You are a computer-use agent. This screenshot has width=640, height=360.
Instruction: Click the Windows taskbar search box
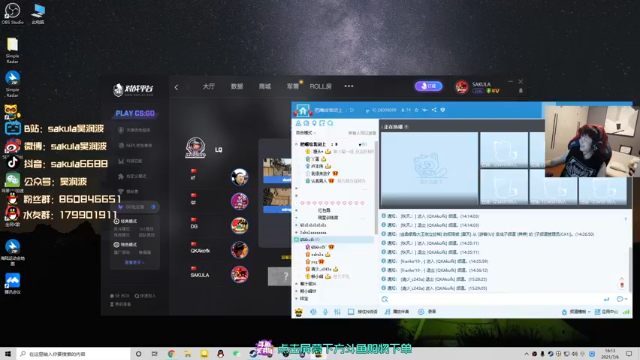coord(73,354)
